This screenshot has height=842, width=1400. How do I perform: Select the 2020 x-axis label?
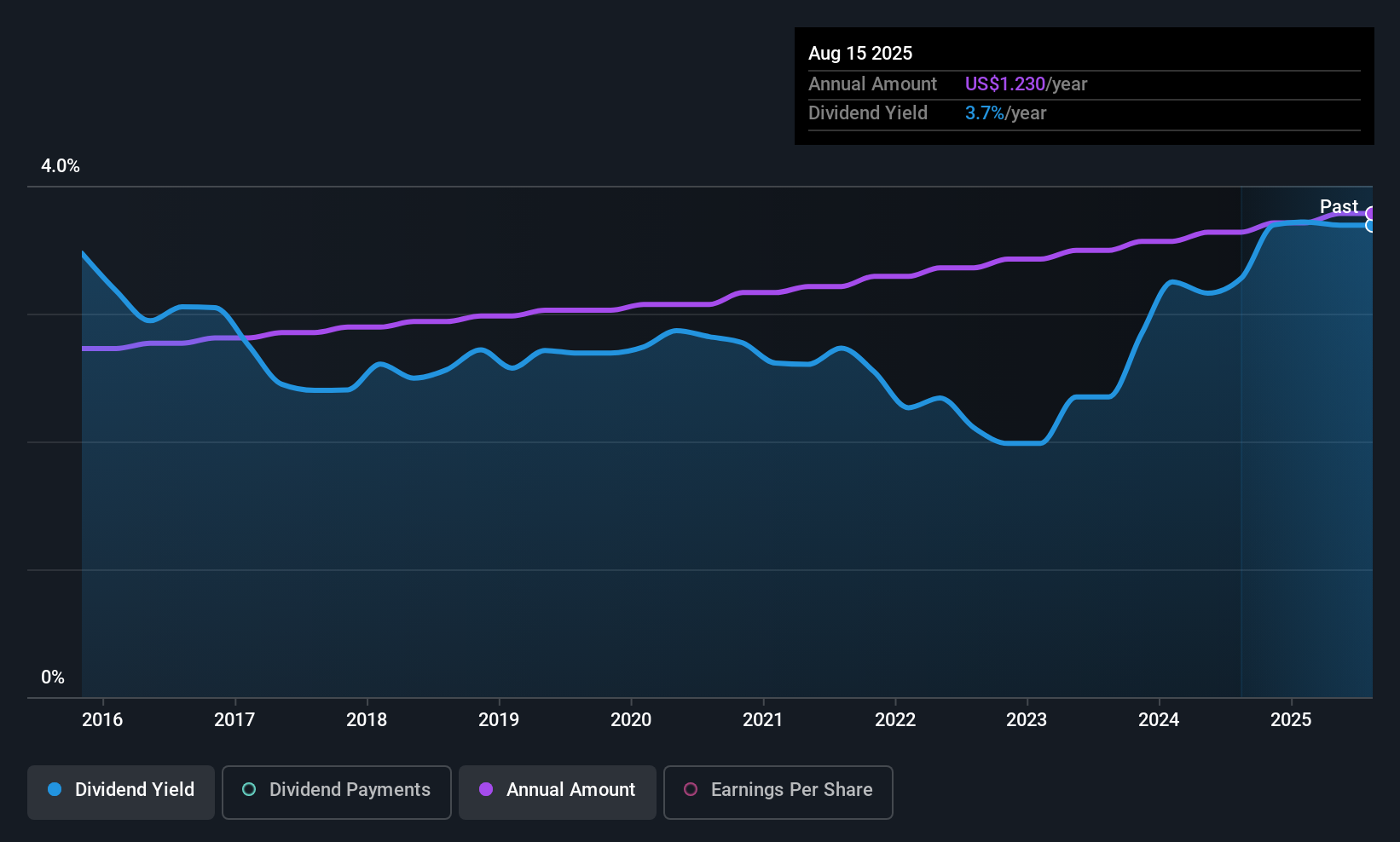(631, 719)
